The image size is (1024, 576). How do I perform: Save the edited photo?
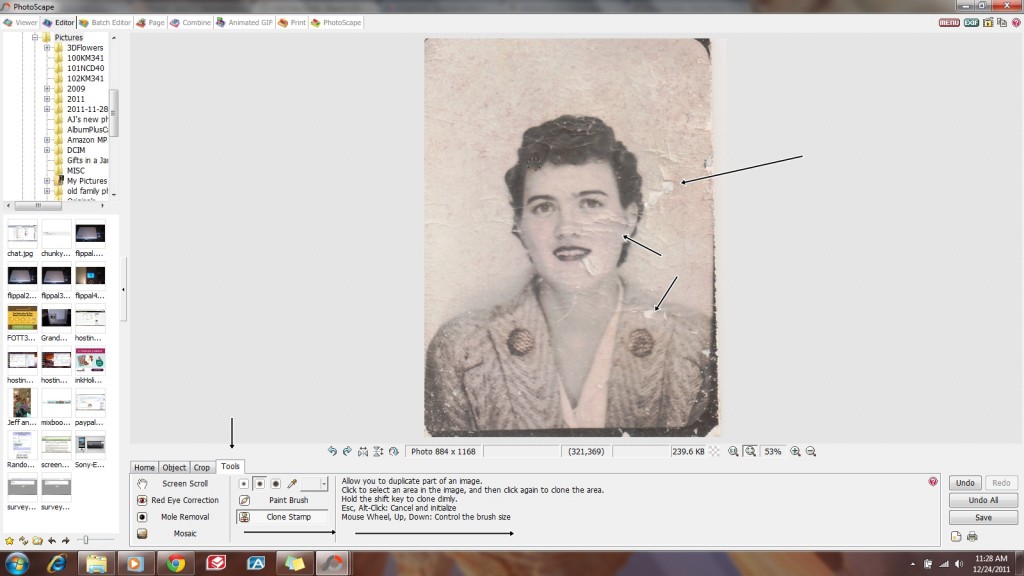[982, 517]
